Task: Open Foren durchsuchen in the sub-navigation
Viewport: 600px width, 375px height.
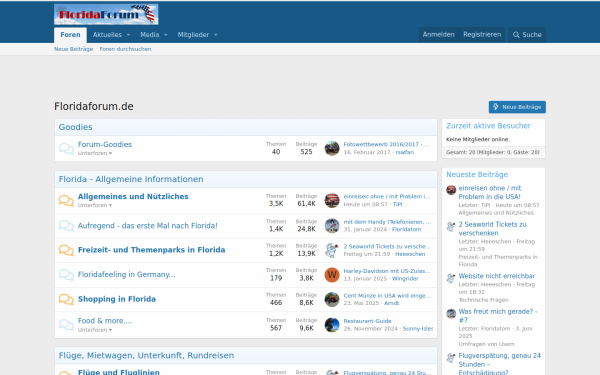Action: tap(126, 49)
